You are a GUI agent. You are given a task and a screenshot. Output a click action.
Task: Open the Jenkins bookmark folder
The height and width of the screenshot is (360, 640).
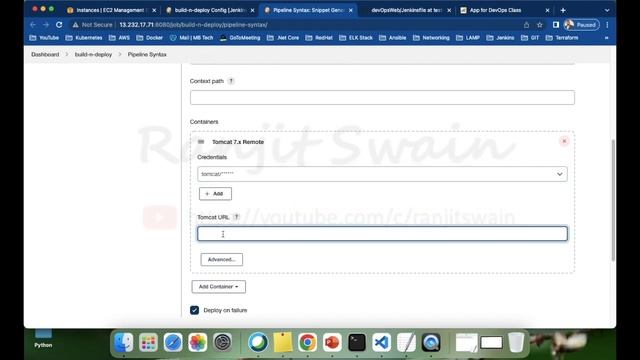click(500, 38)
